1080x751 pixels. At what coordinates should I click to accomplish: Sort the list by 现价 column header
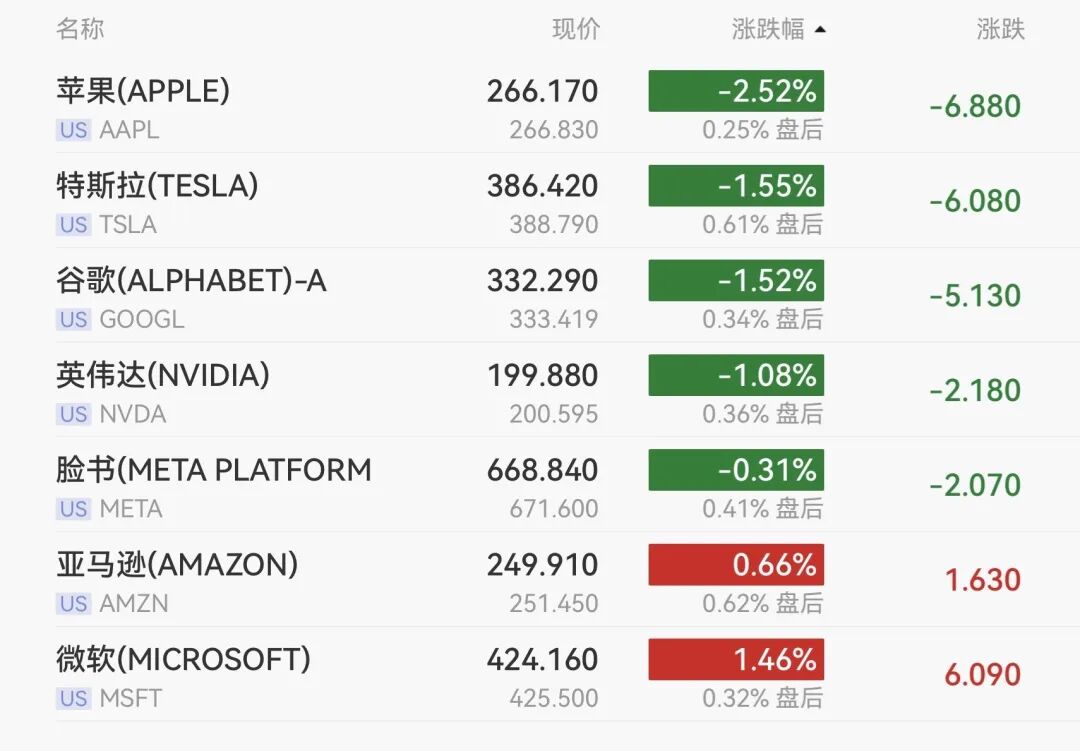click(x=576, y=29)
